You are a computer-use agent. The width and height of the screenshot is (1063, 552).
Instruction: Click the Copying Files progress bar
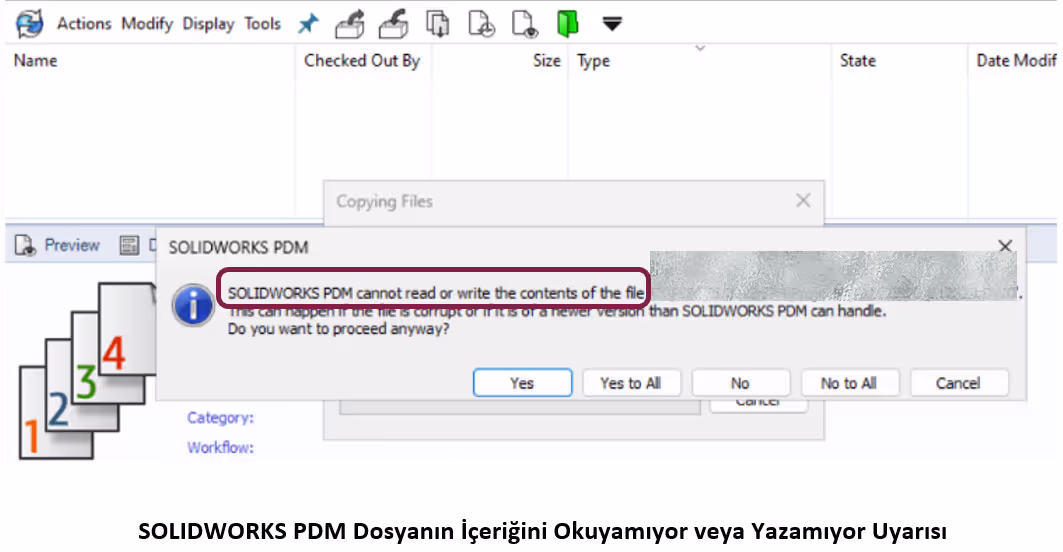[520, 407]
